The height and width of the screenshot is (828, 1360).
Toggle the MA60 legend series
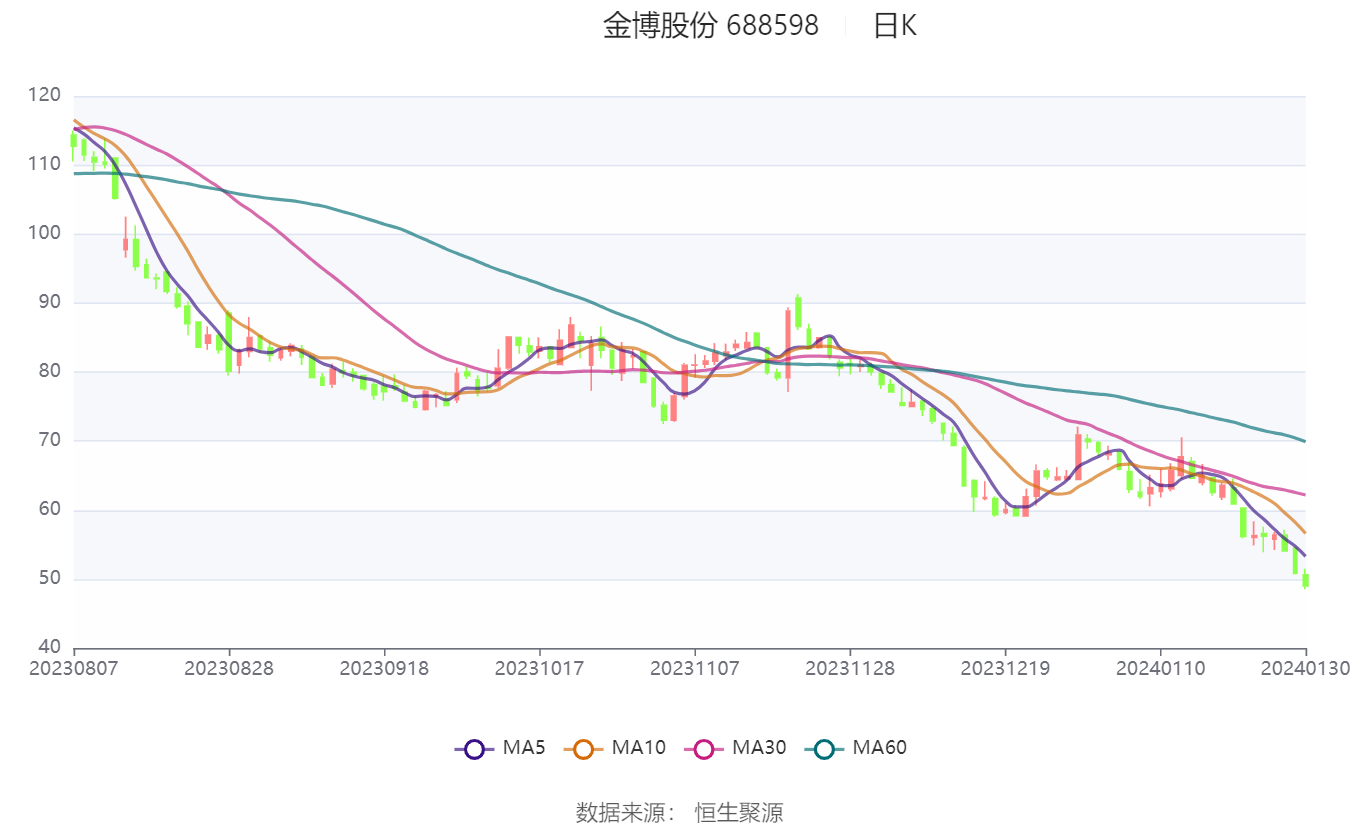855,747
